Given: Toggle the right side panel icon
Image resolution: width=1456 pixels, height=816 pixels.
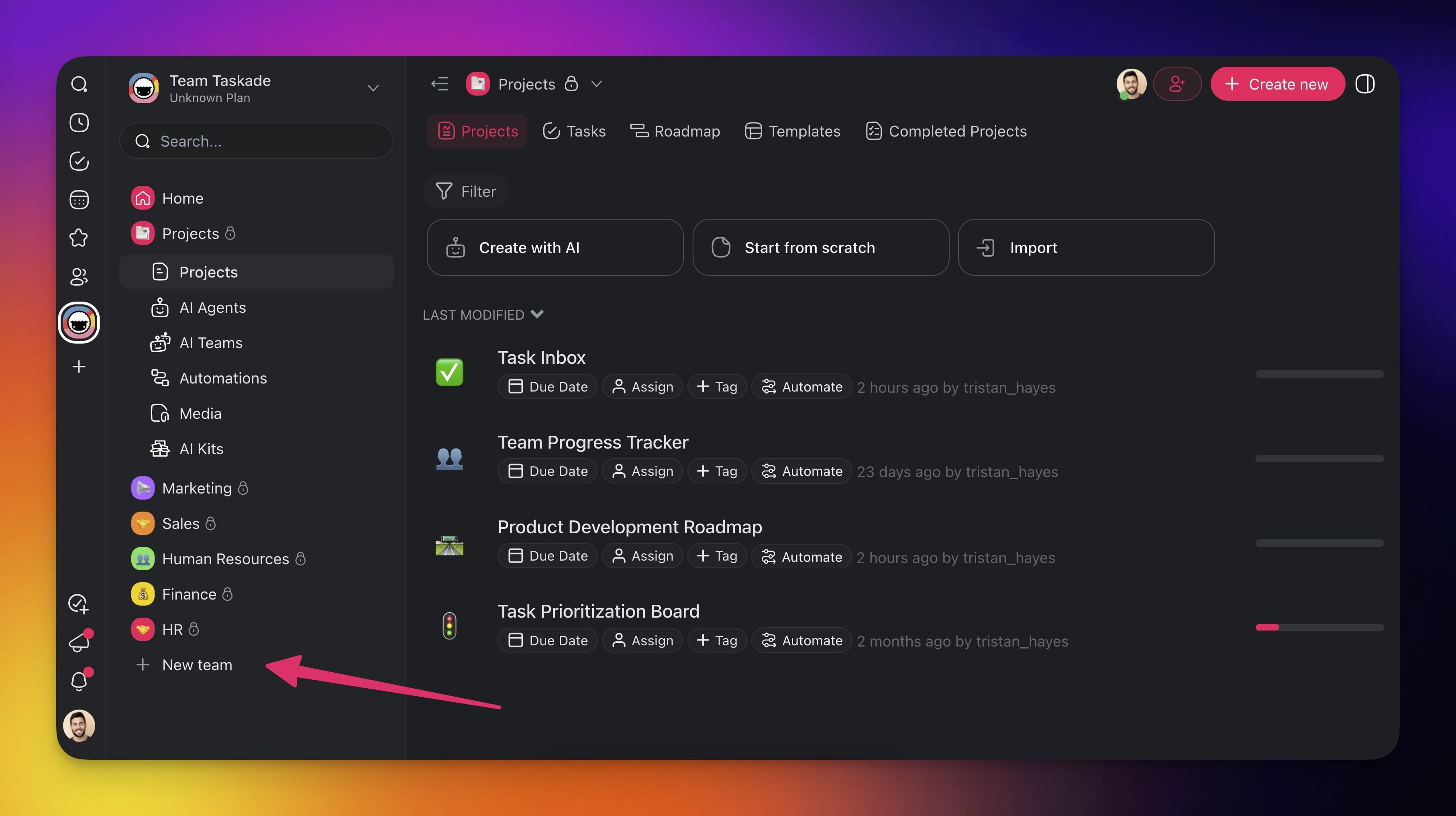Looking at the screenshot, I should [1364, 84].
